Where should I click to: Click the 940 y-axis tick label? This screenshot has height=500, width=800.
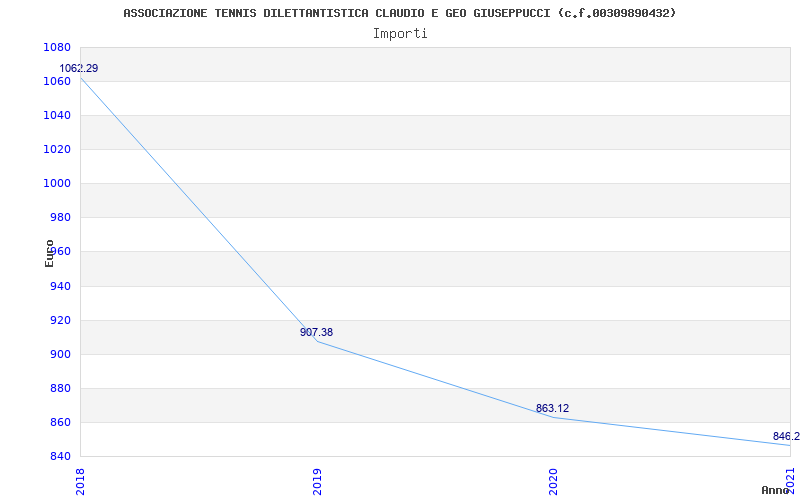click(60, 286)
